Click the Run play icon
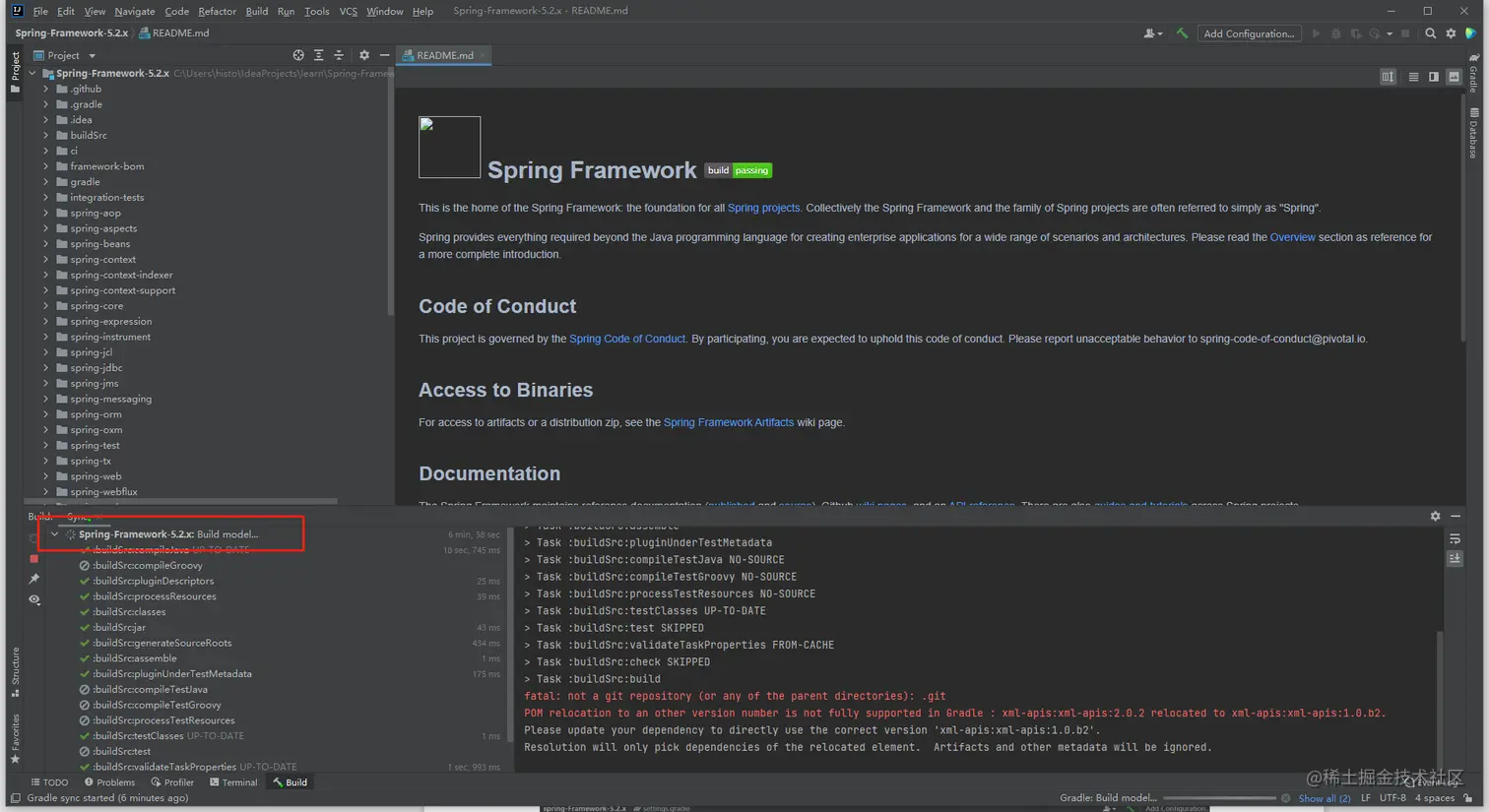The height and width of the screenshot is (812, 1489). click(1316, 33)
